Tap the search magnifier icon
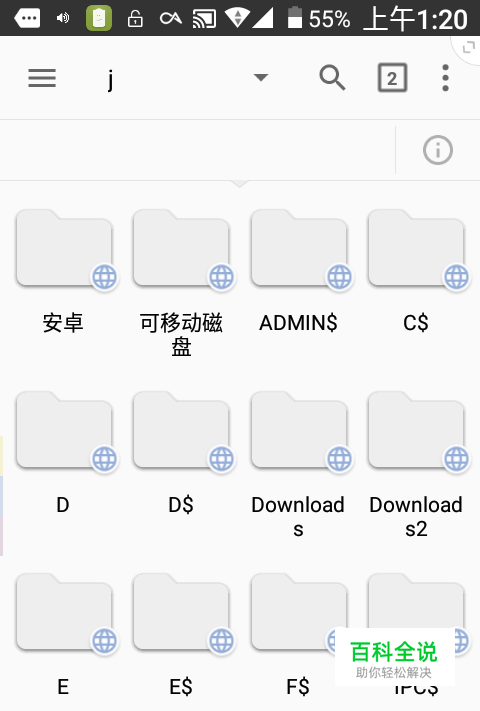Viewport: 480px width, 711px height. [332, 78]
